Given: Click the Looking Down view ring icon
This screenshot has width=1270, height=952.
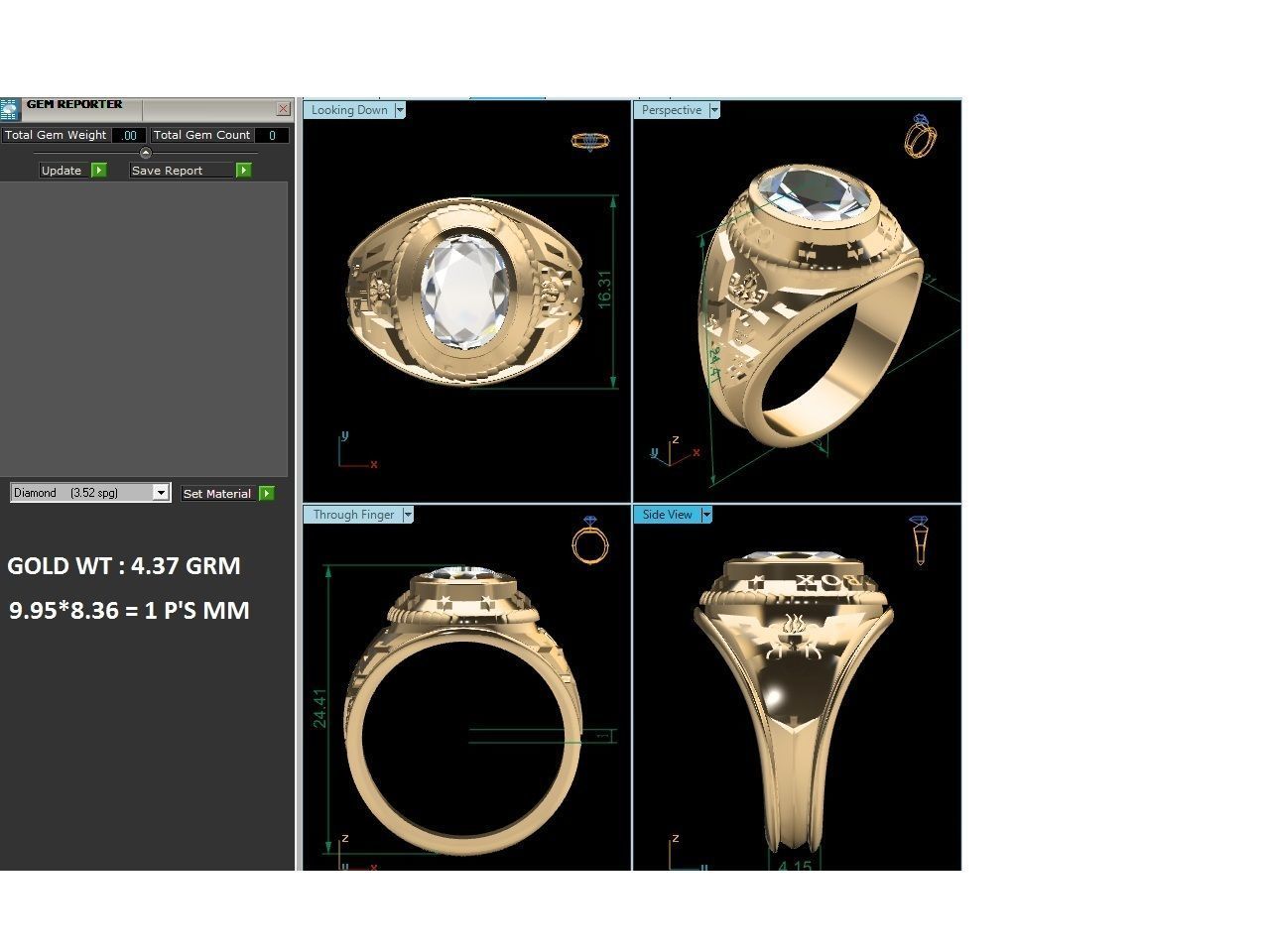Looking at the screenshot, I should coord(590,141).
